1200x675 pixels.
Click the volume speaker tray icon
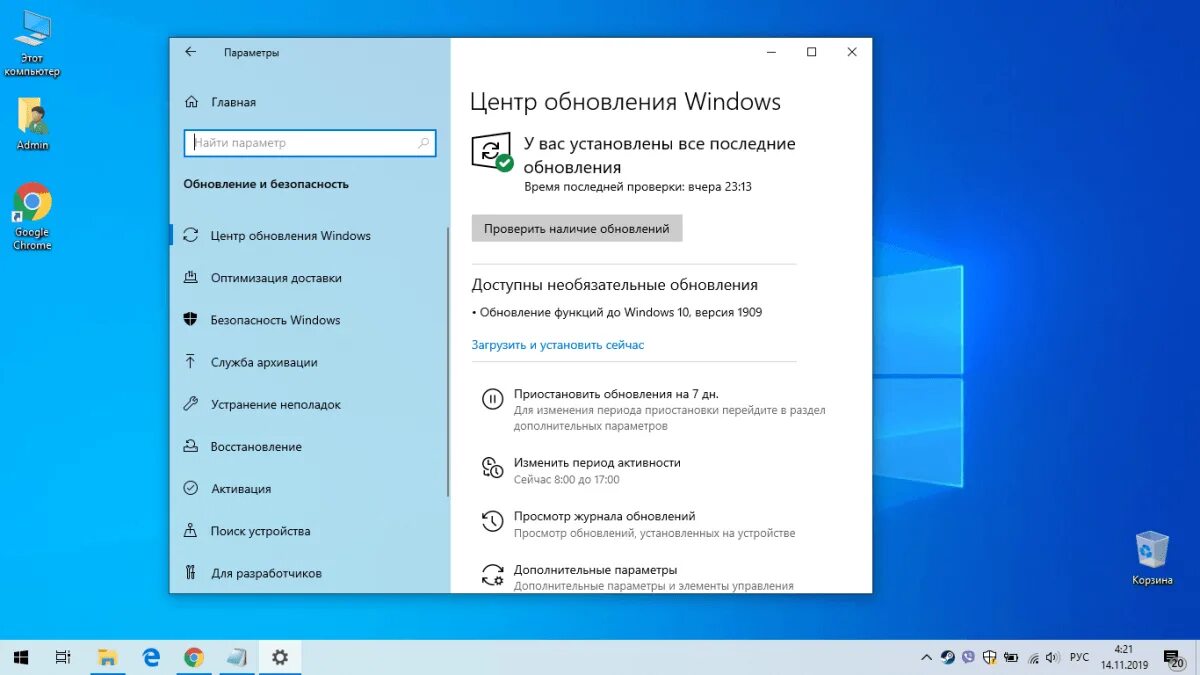tap(1052, 657)
